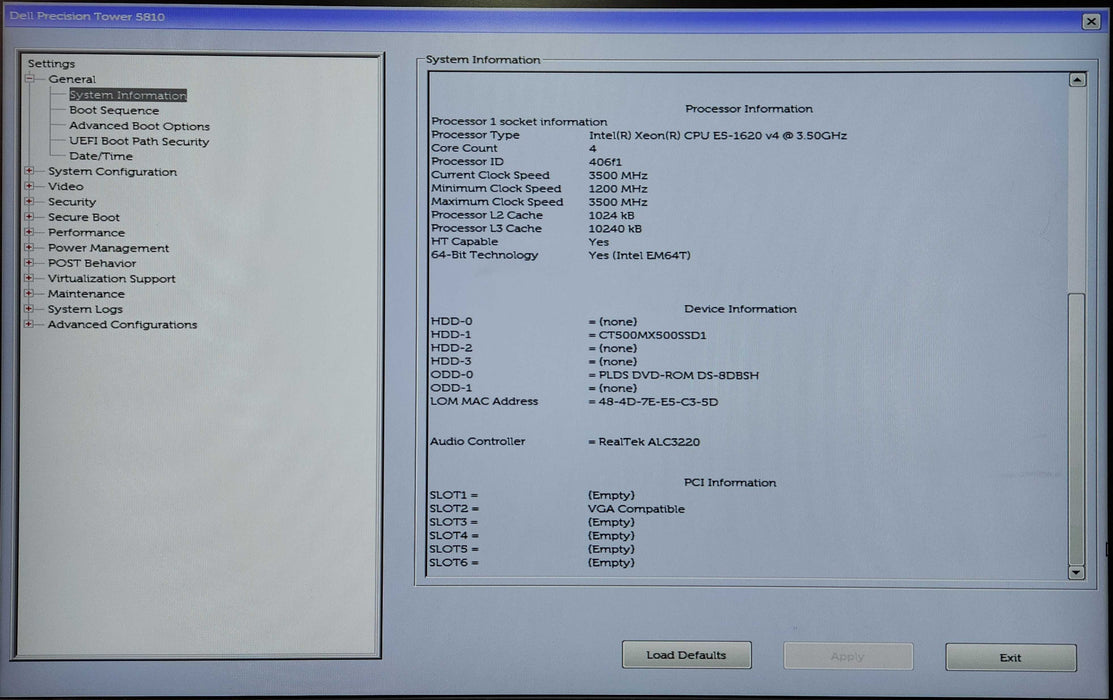Select the Maintenance category label
1113x700 pixels.
click(86, 293)
